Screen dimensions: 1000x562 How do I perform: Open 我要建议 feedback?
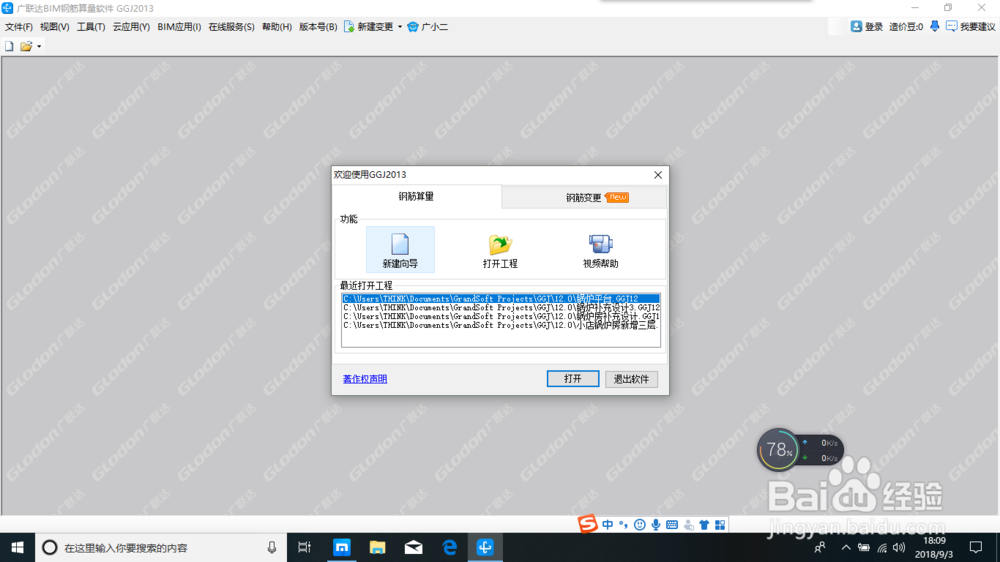970,27
